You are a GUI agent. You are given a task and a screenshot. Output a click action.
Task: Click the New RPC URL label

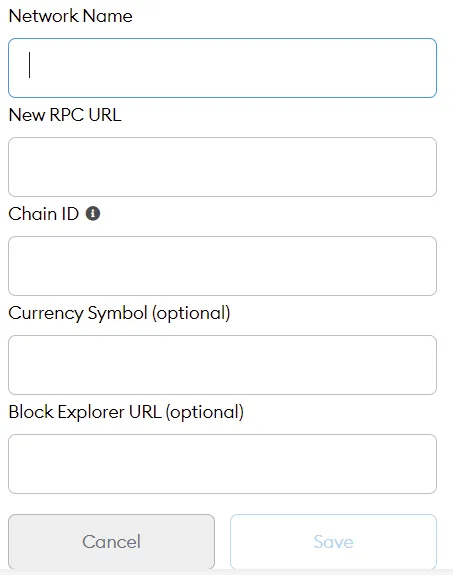tap(65, 115)
